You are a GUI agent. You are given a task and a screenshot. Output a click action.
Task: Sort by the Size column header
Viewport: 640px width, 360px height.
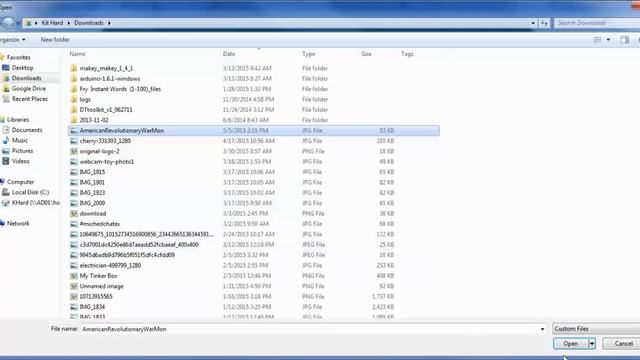coord(366,54)
